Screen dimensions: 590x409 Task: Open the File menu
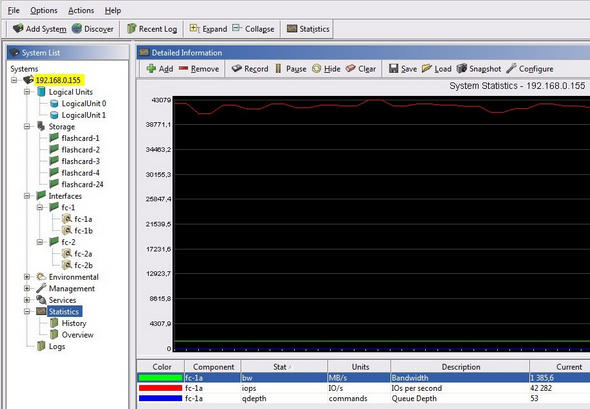coord(14,11)
